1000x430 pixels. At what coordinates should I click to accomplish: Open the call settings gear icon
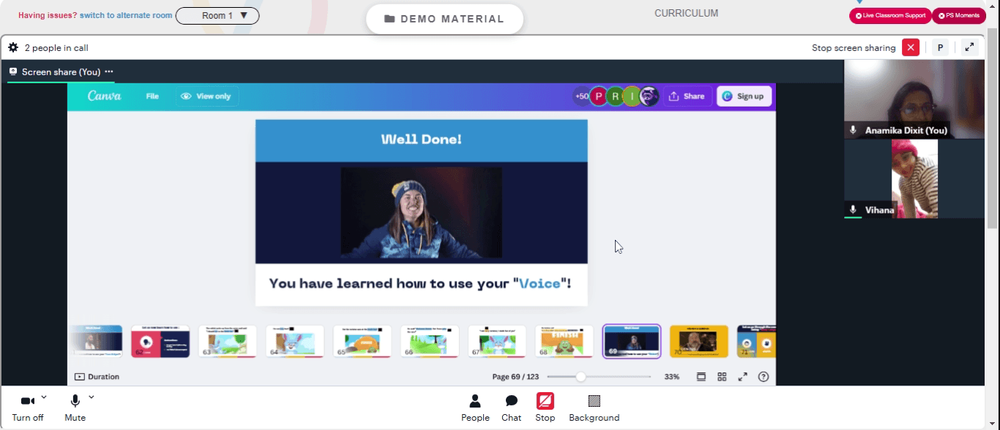13,48
